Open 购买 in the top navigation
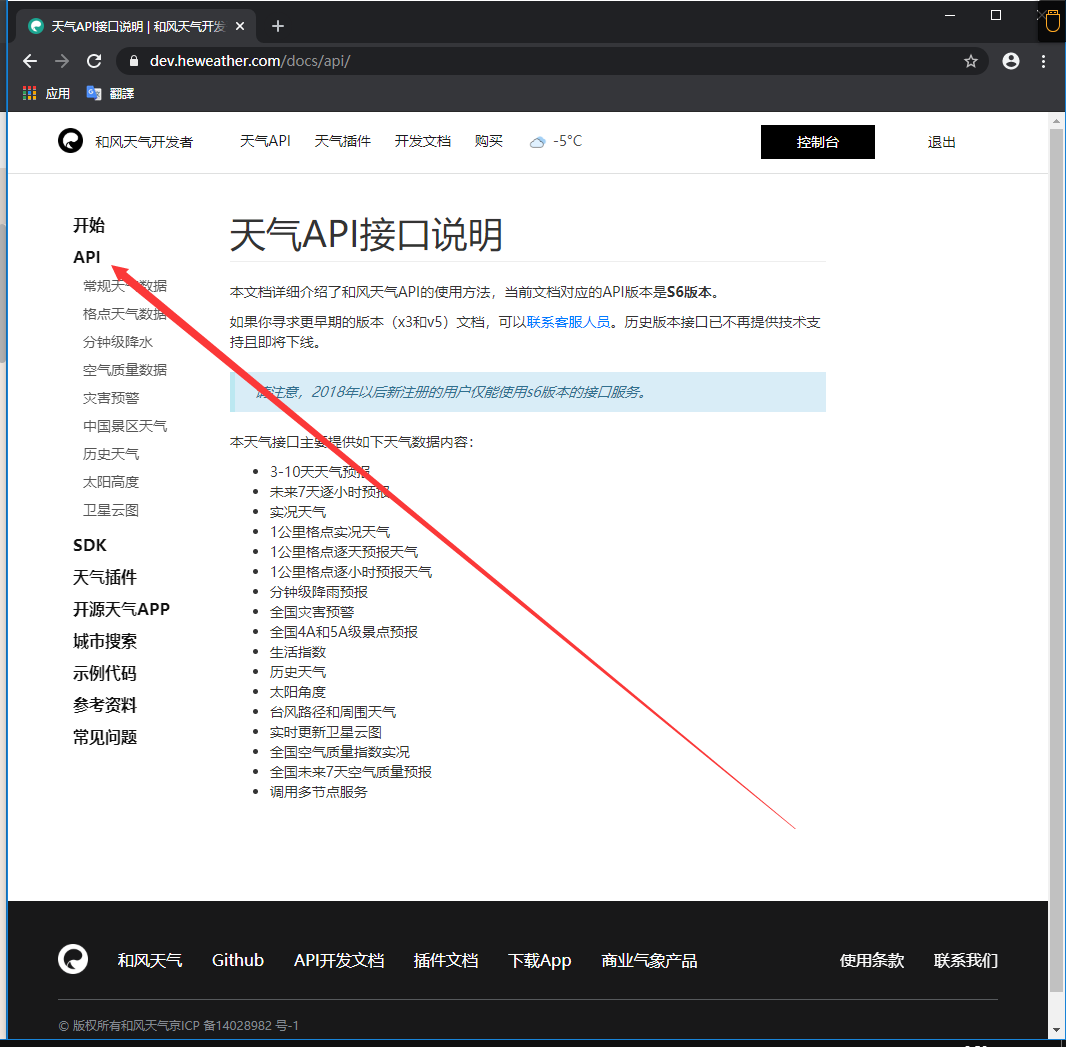 [488, 141]
